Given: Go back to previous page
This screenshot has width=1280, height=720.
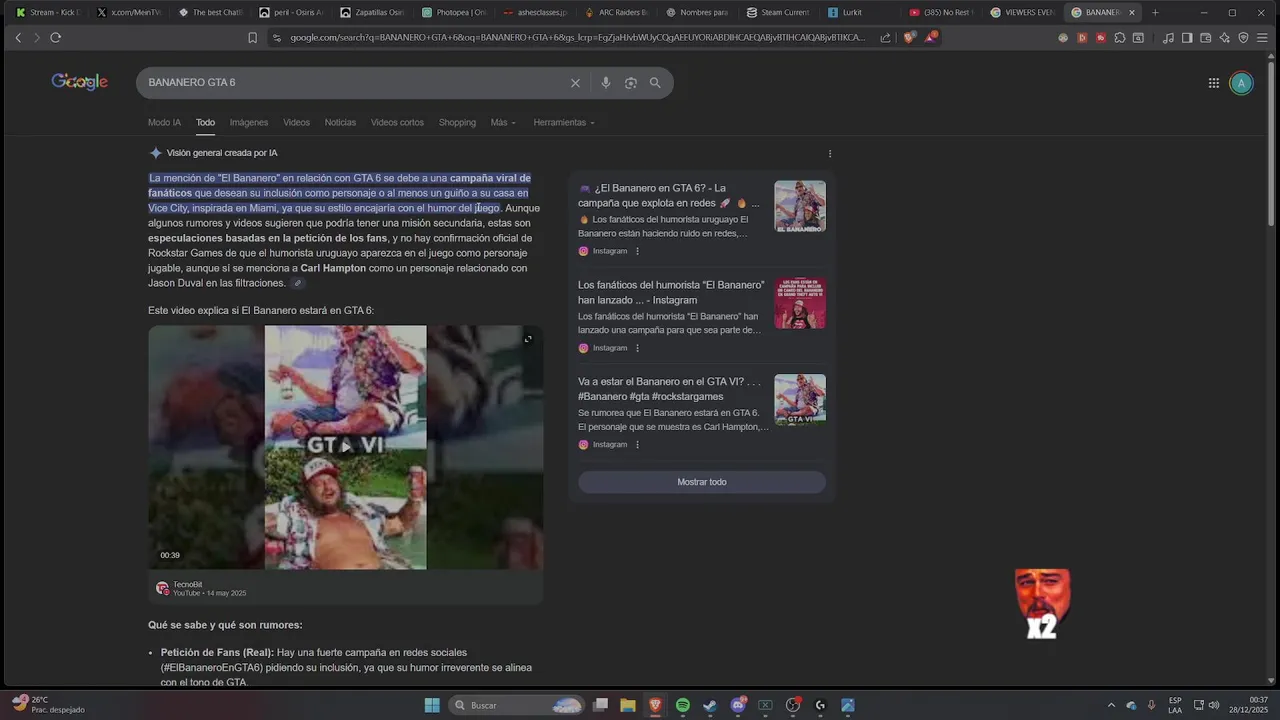Looking at the screenshot, I should (x=18, y=38).
